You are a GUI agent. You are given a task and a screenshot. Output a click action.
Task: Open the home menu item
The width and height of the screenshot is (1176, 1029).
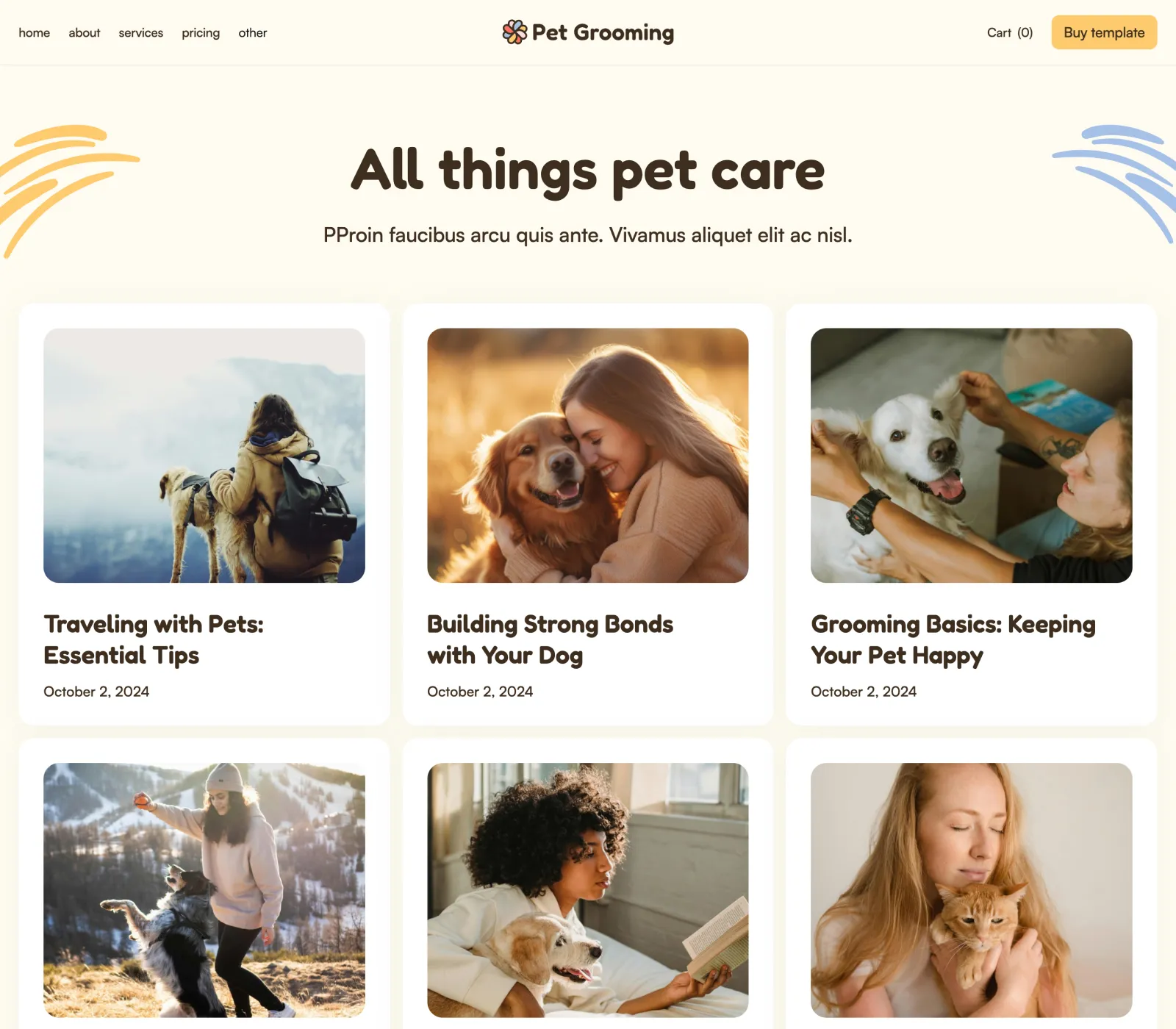click(35, 32)
